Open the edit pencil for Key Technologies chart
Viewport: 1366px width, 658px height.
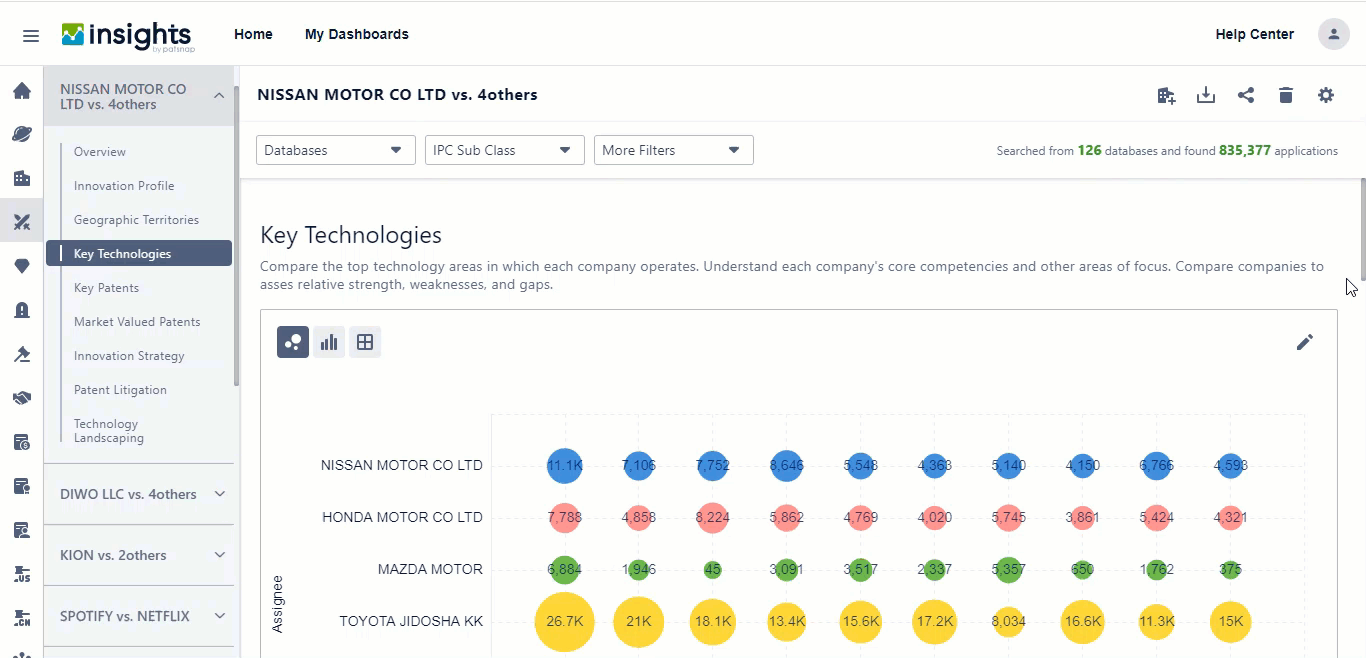tap(1305, 342)
